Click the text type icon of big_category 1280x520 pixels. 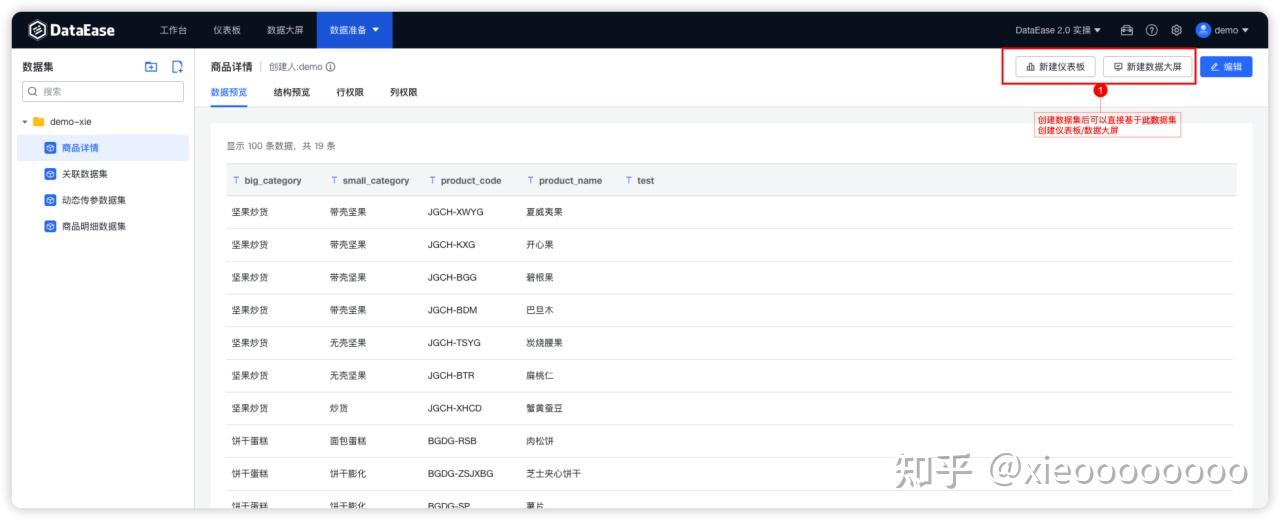click(236, 181)
